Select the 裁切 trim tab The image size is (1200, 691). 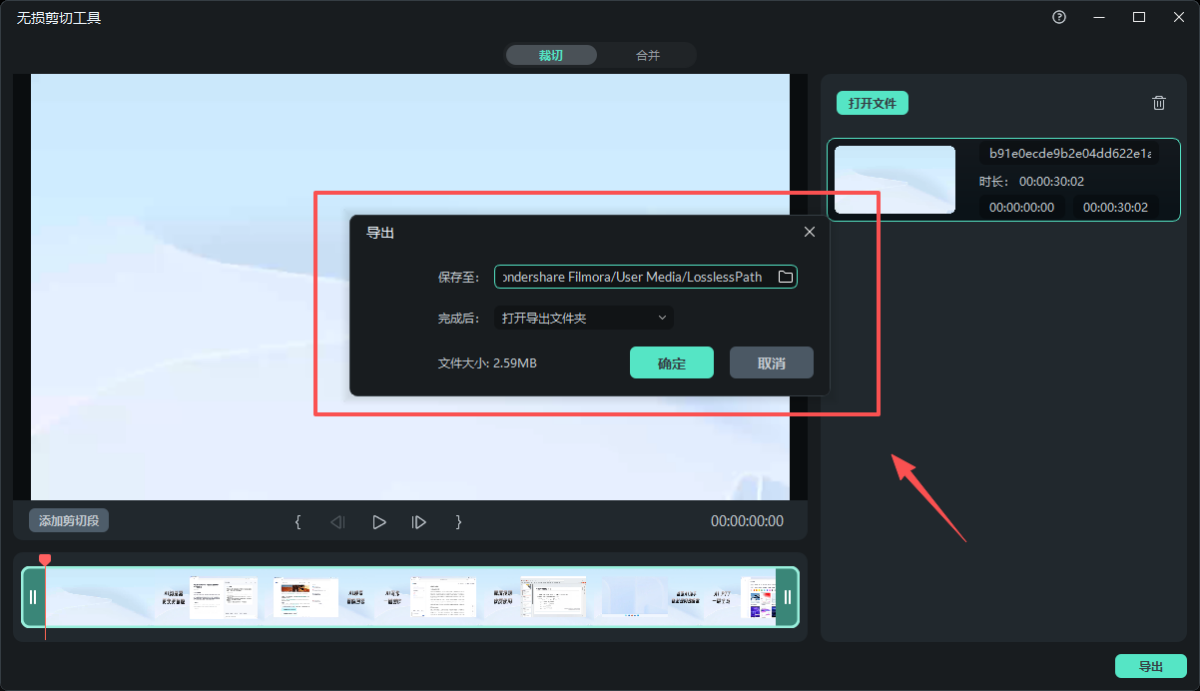tap(551, 55)
